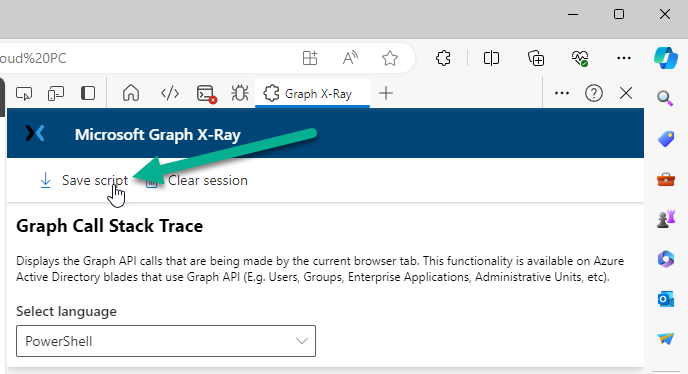This screenshot has height=374, width=688.
Task: Open the Copilot sidebar icon
Action: click(x=666, y=58)
